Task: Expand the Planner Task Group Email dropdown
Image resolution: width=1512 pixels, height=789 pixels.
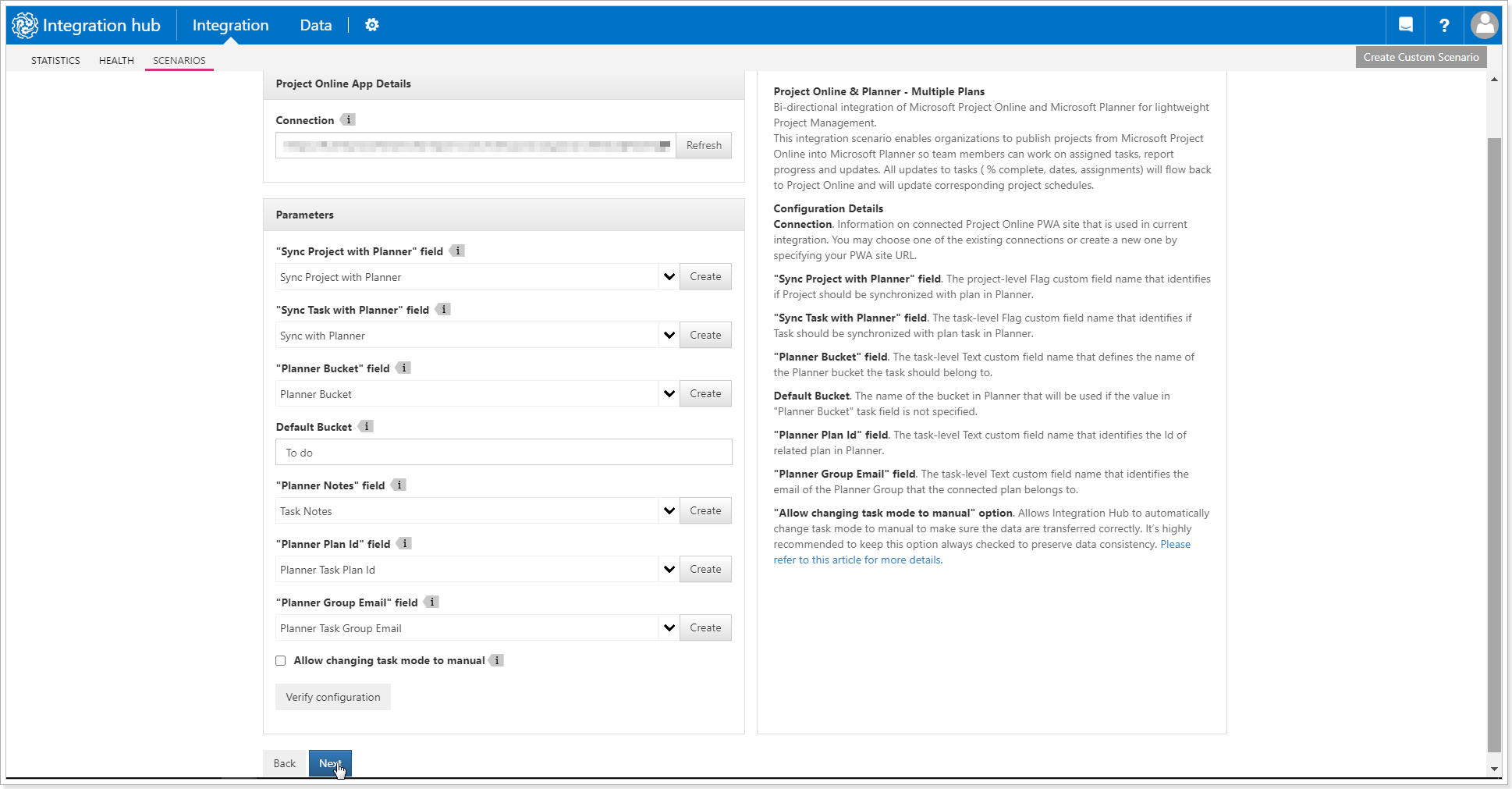Action: 669,627
